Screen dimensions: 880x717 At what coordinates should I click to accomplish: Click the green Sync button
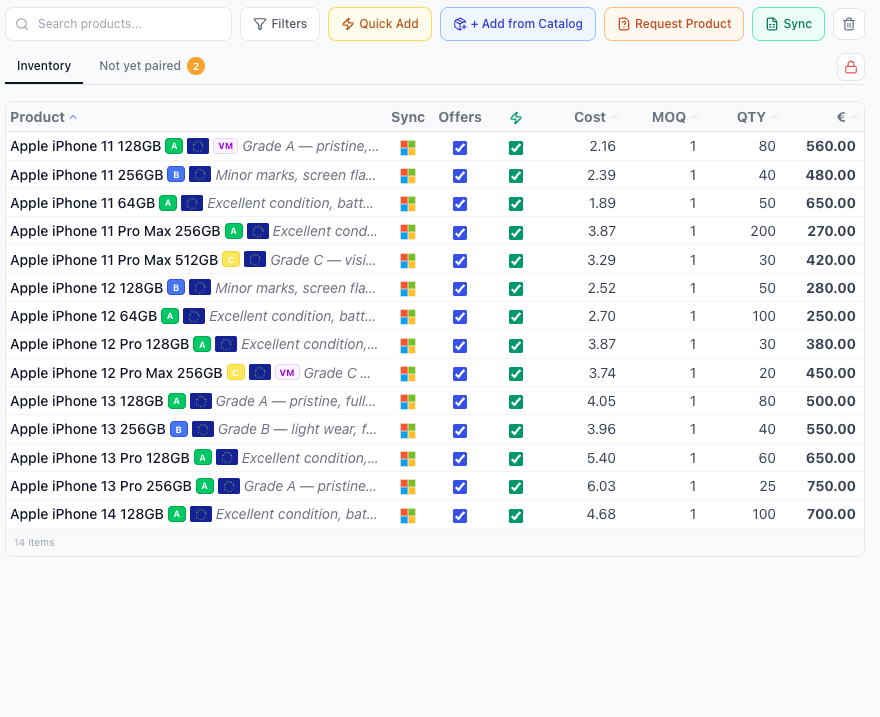[788, 24]
